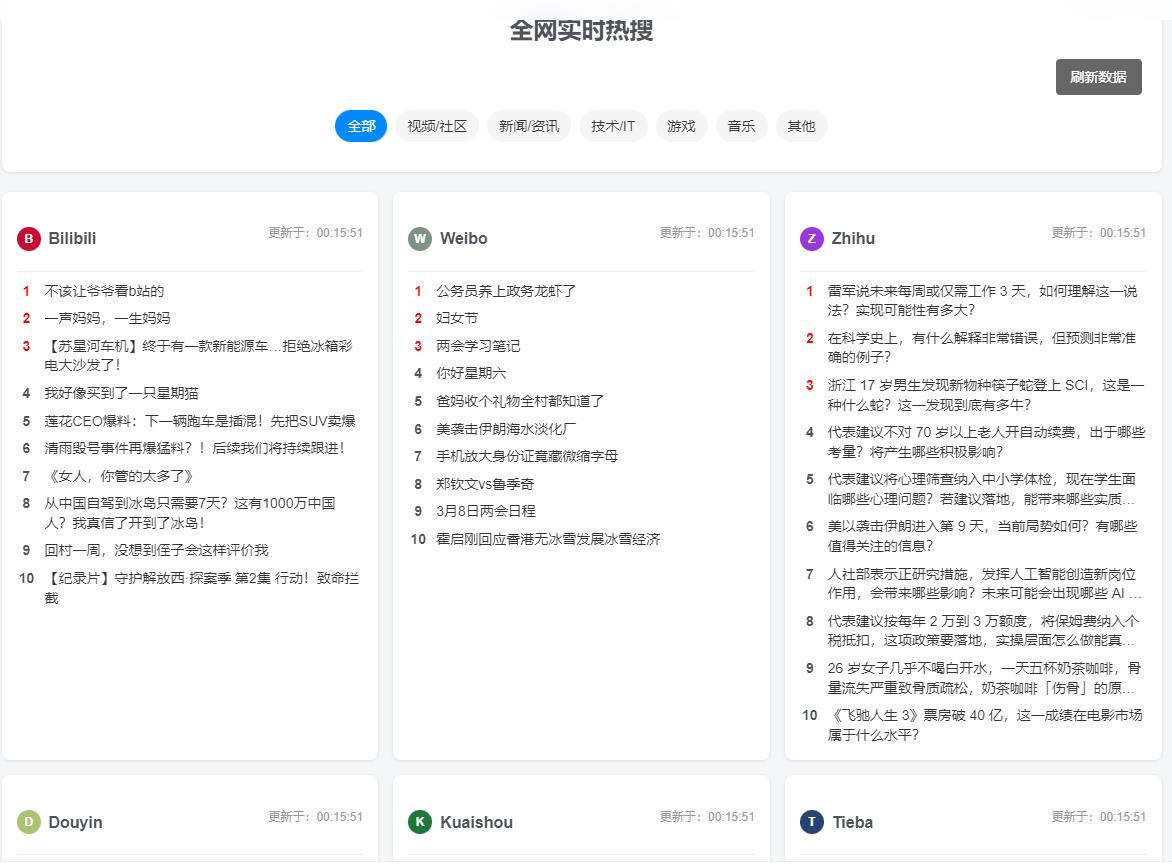Open Weibo's 3月8日两会日程 entry
This screenshot has width=1172, height=864.
tap(488, 511)
